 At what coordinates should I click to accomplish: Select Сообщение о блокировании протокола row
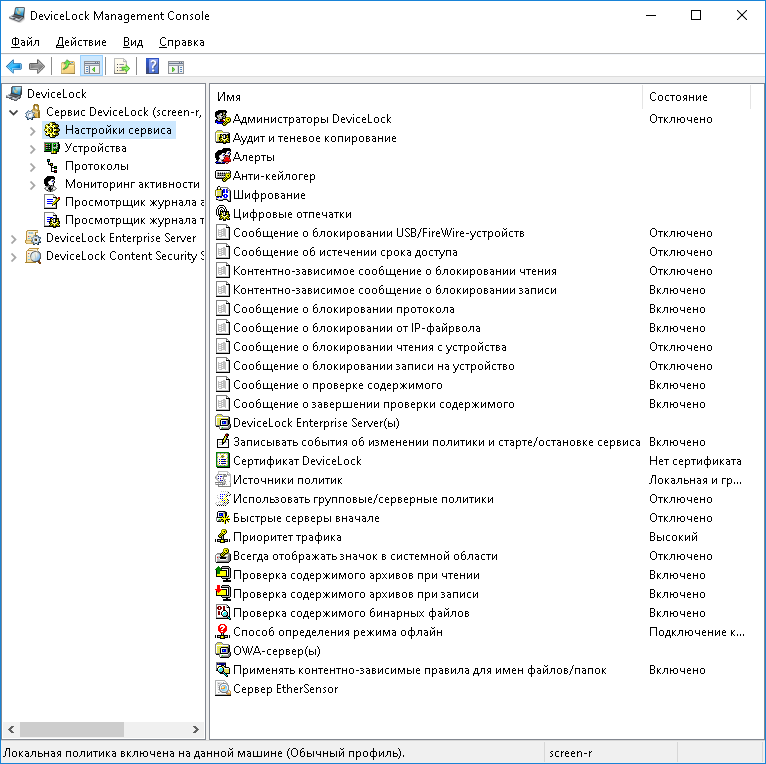click(343, 309)
